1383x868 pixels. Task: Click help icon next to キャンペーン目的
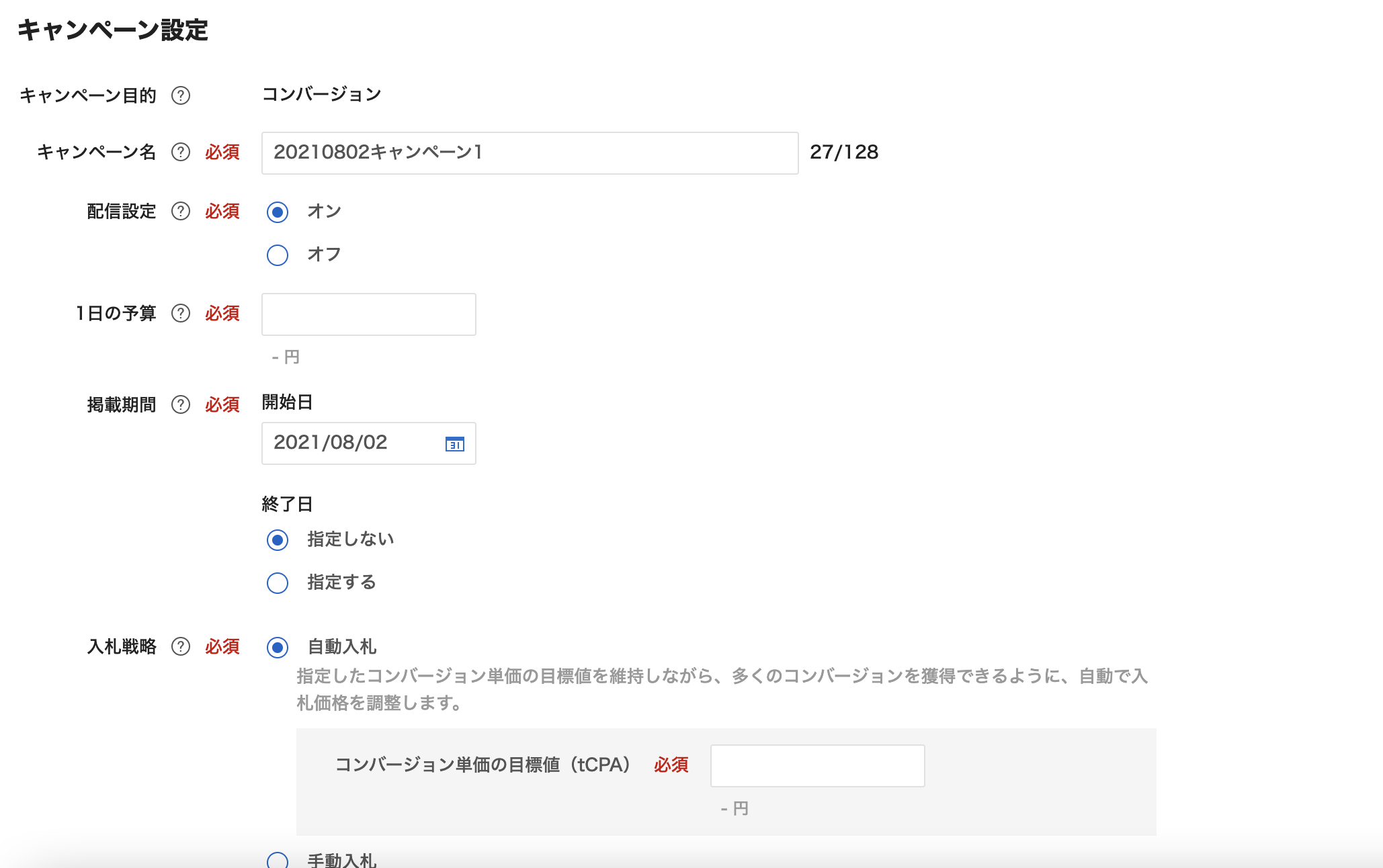click(181, 96)
